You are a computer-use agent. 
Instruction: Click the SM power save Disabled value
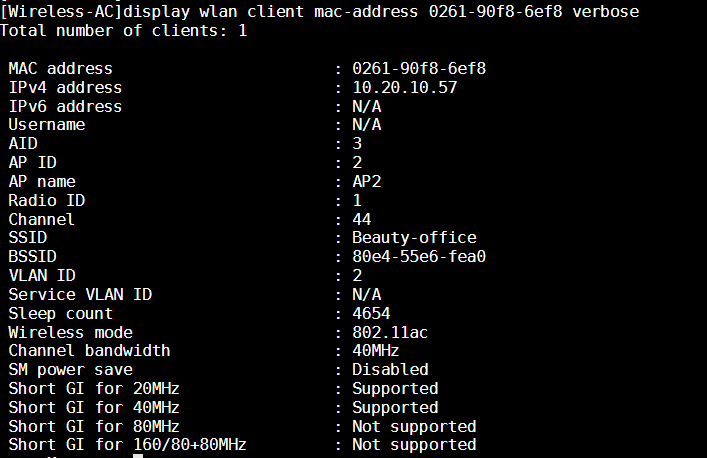390,369
